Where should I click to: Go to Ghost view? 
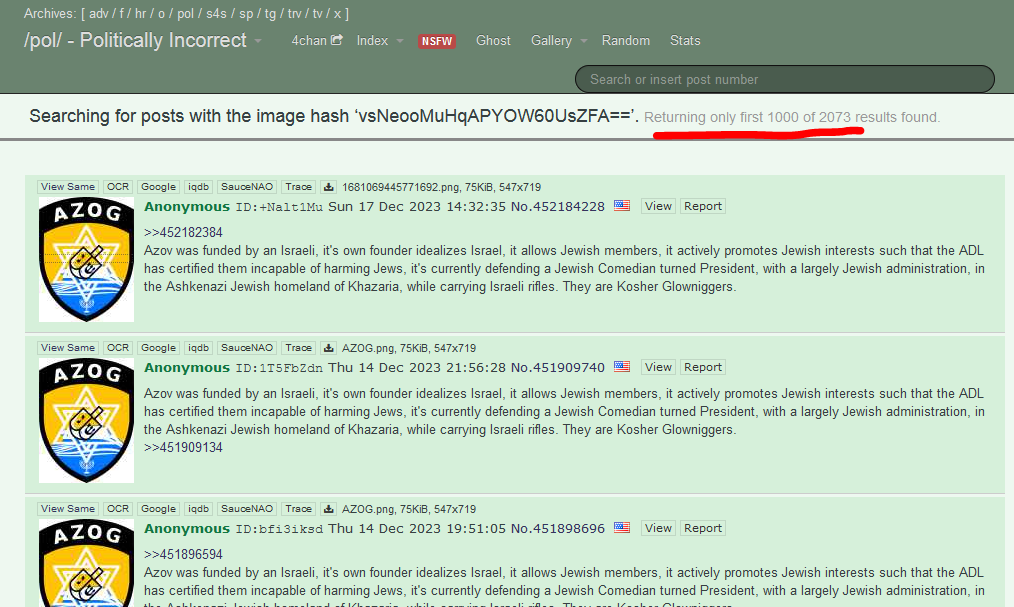[x=493, y=40]
